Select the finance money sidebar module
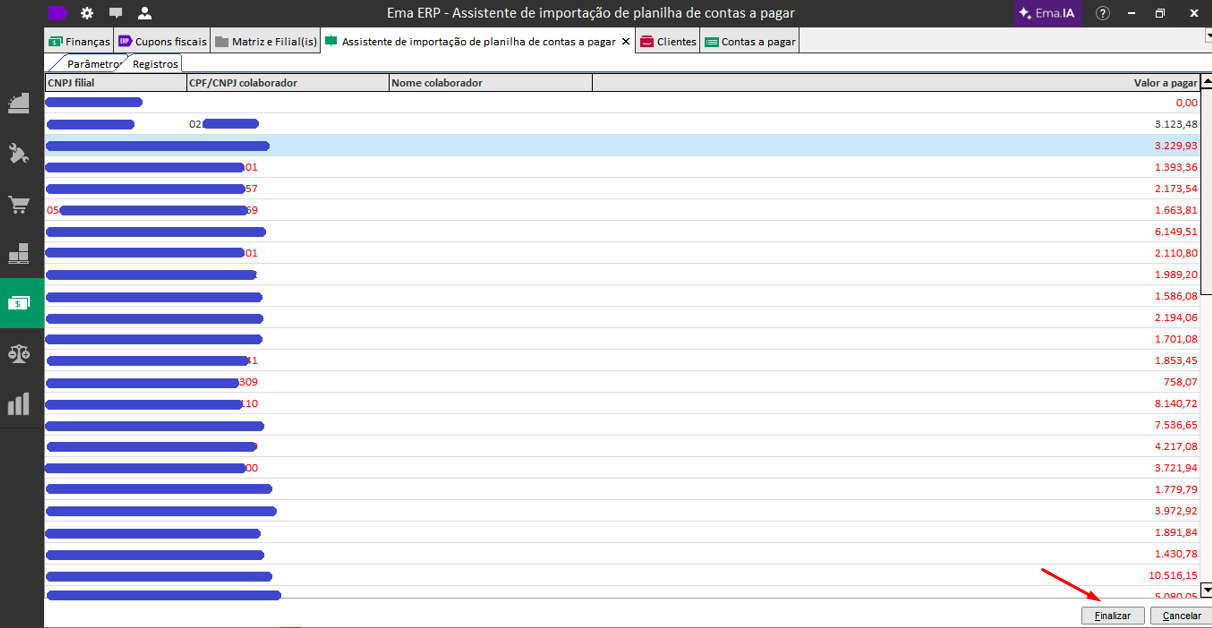This screenshot has width=1212, height=628. 19,303
